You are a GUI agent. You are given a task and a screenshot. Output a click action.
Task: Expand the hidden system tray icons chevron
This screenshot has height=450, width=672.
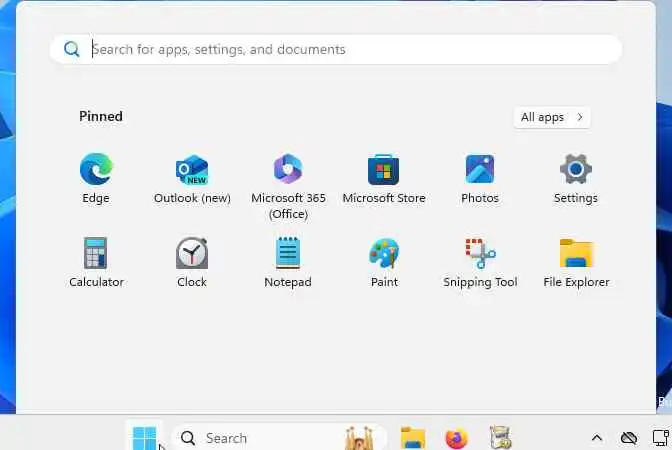coord(597,438)
